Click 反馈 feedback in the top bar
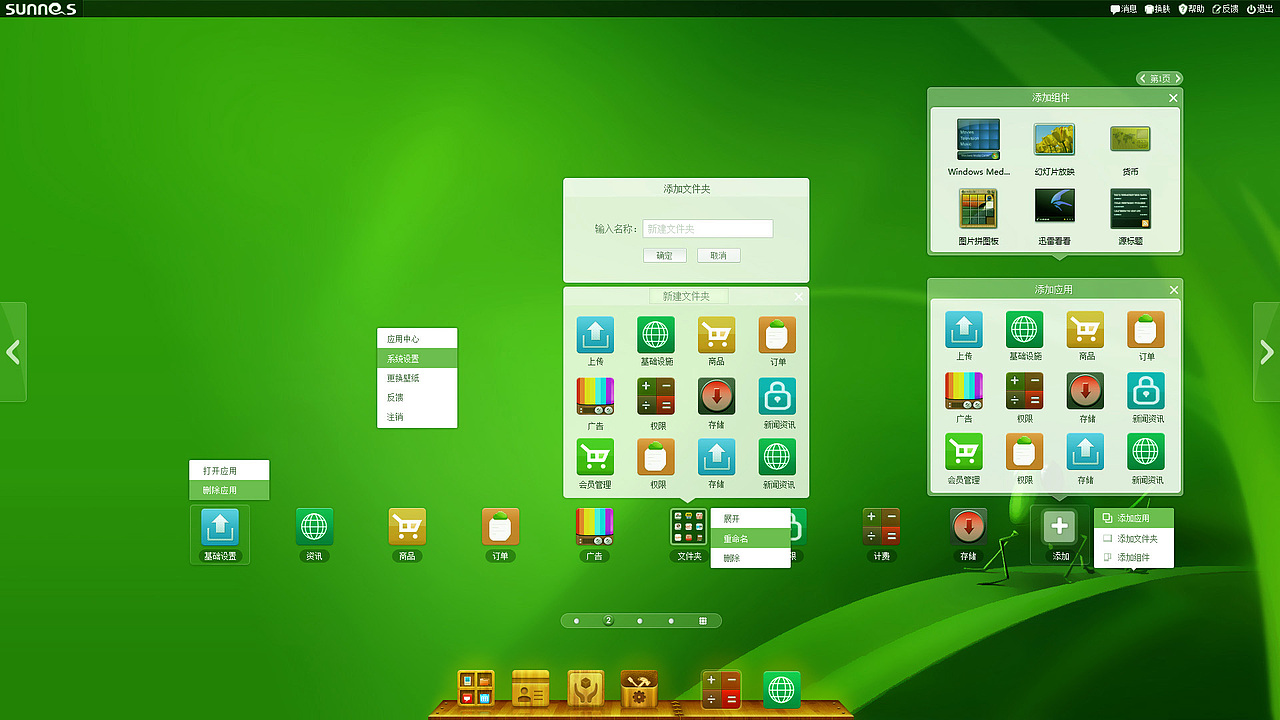1280x720 pixels. [x=1225, y=9]
